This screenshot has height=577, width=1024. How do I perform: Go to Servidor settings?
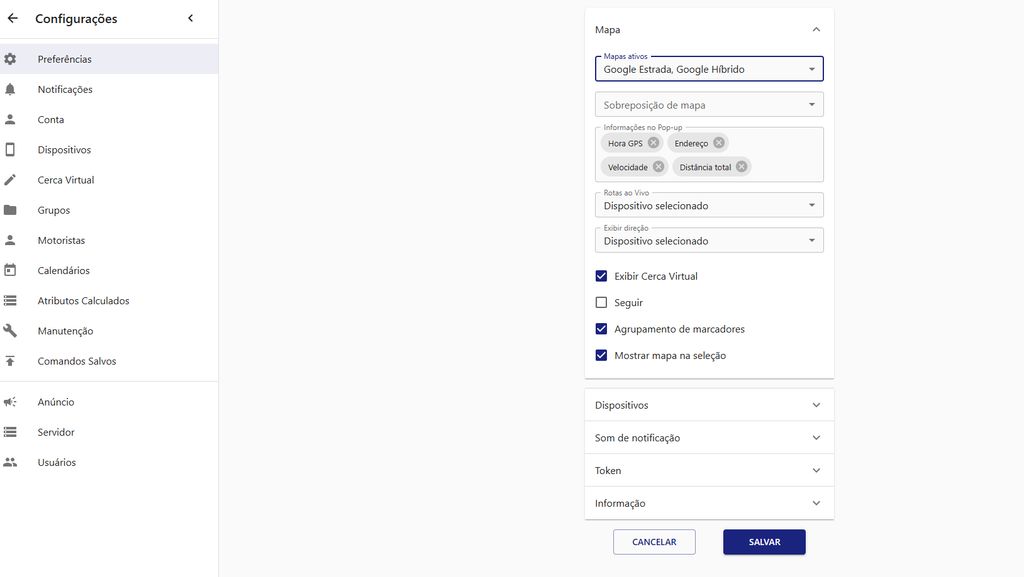pyautogui.click(x=56, y=432)
